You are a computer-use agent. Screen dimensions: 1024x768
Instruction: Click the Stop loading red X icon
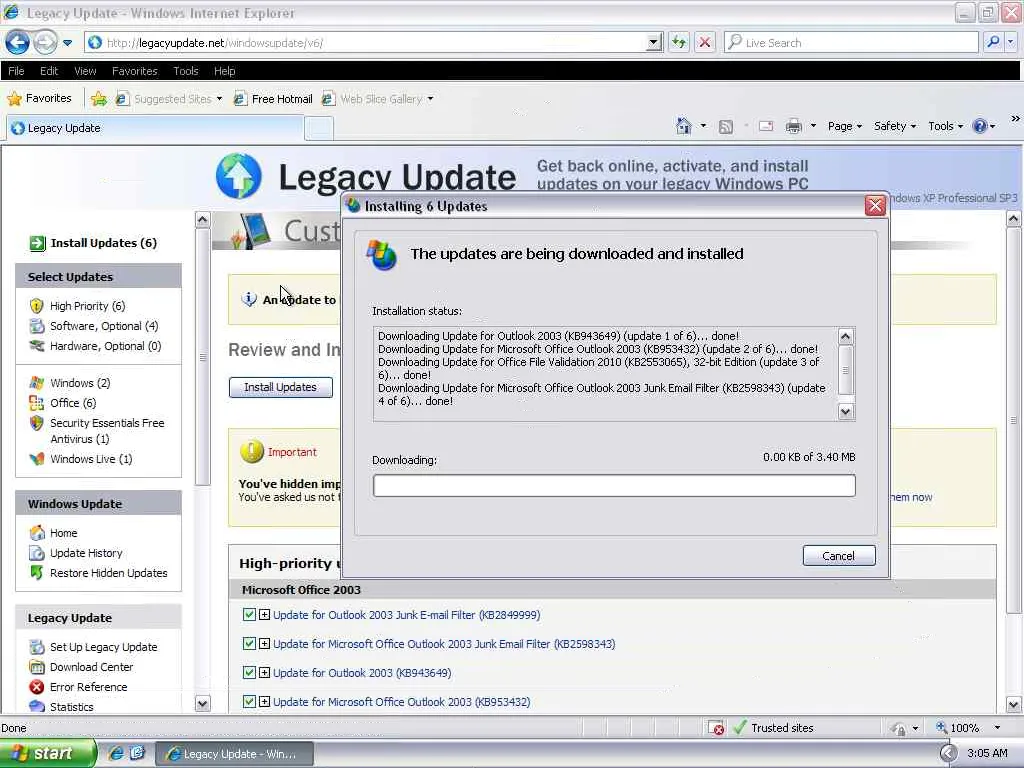coord(705,42)
